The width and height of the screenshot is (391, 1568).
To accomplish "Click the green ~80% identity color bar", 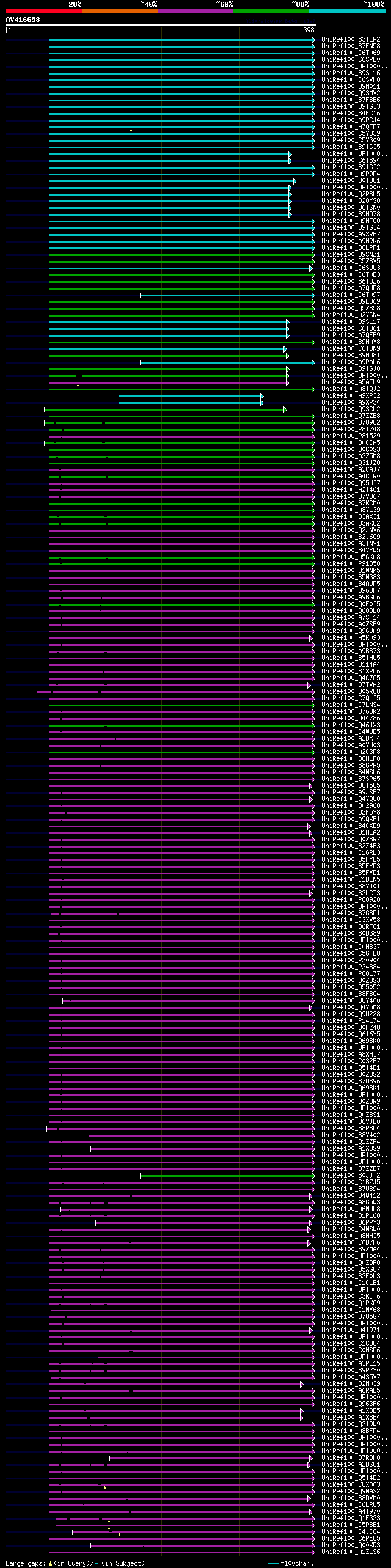I will click(271, 11).
